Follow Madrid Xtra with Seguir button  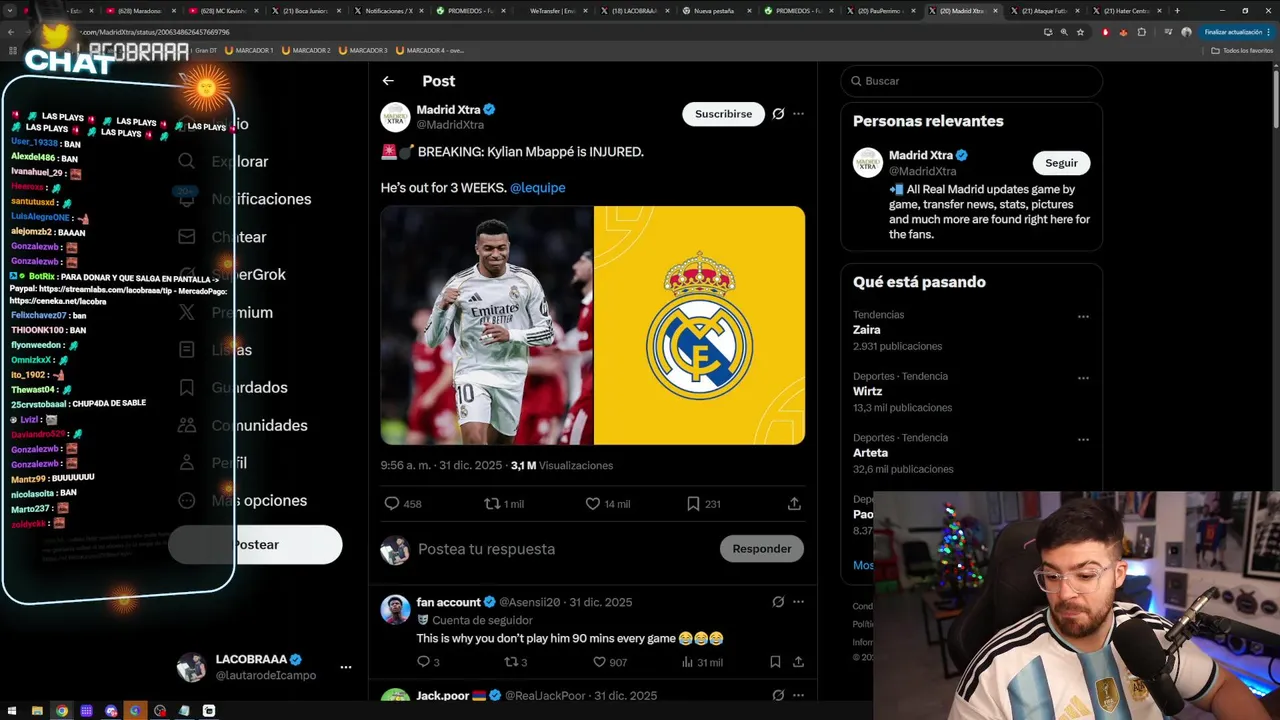pyautogui.click(x=1061, y=163)
